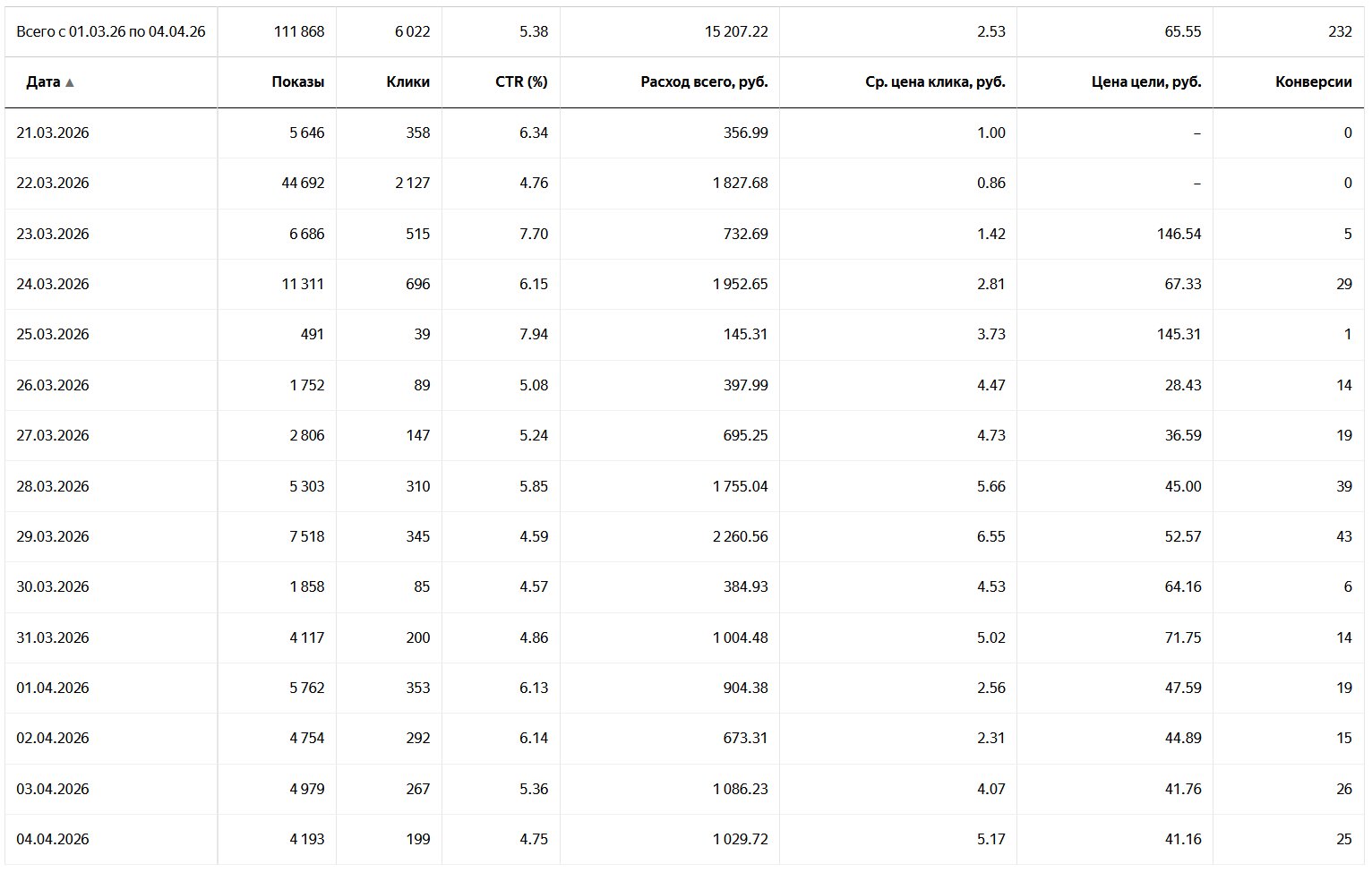Click the 24.03.2026 row date
Image resolution: width=1372 pixels, height=881 pixels.
(53, 284)
